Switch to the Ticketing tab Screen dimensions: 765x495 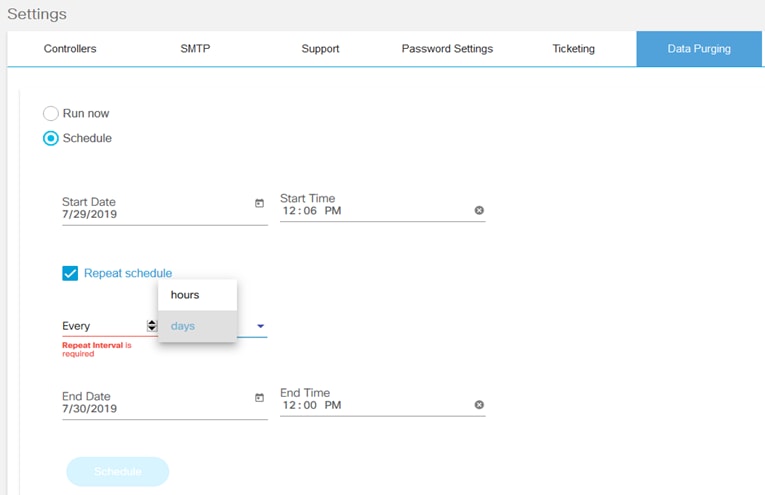pos(573,48)
